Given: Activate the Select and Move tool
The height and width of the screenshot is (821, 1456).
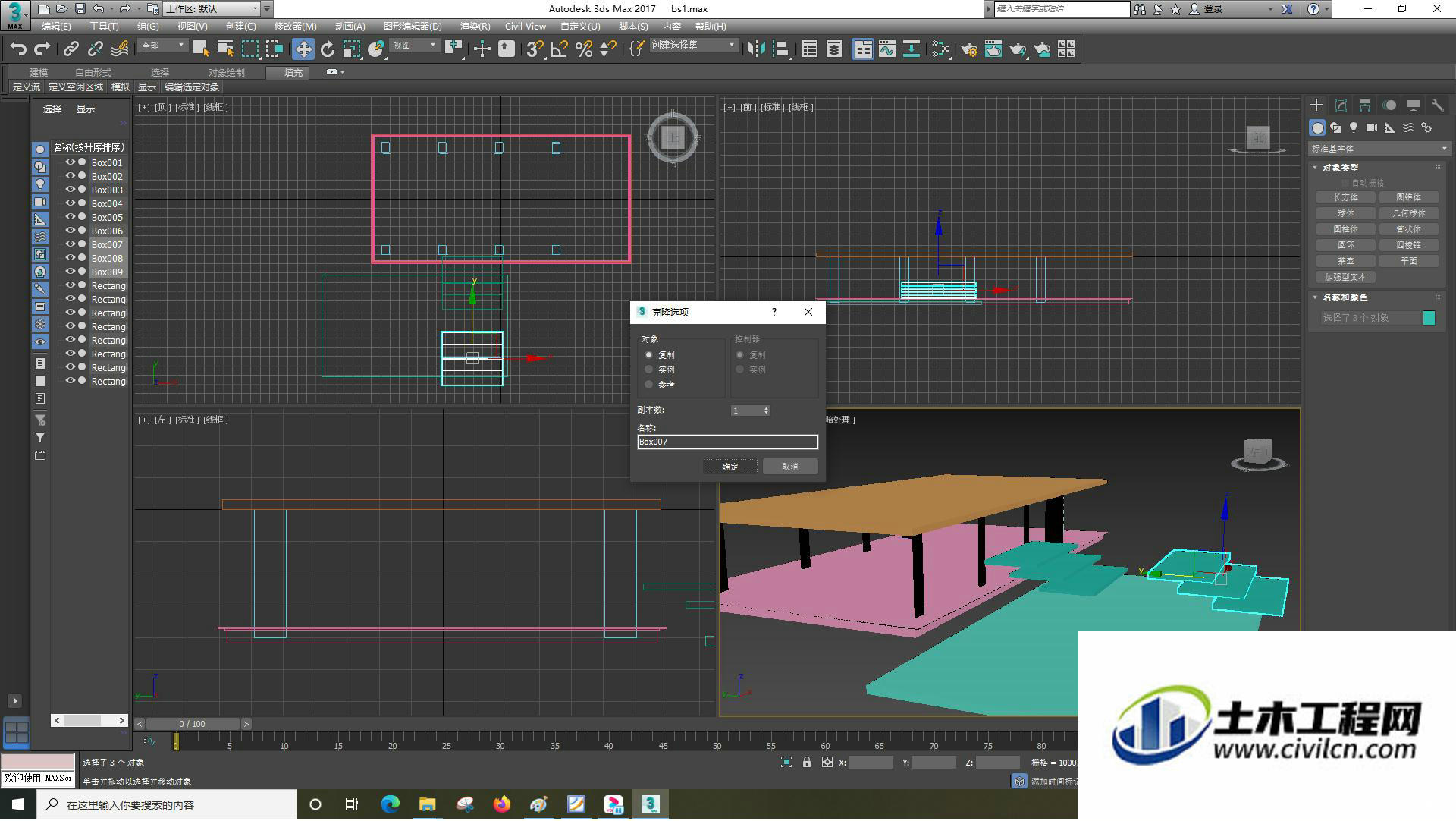Looking at the screenshot, I should pyautogui.click(x=303, y=49).
